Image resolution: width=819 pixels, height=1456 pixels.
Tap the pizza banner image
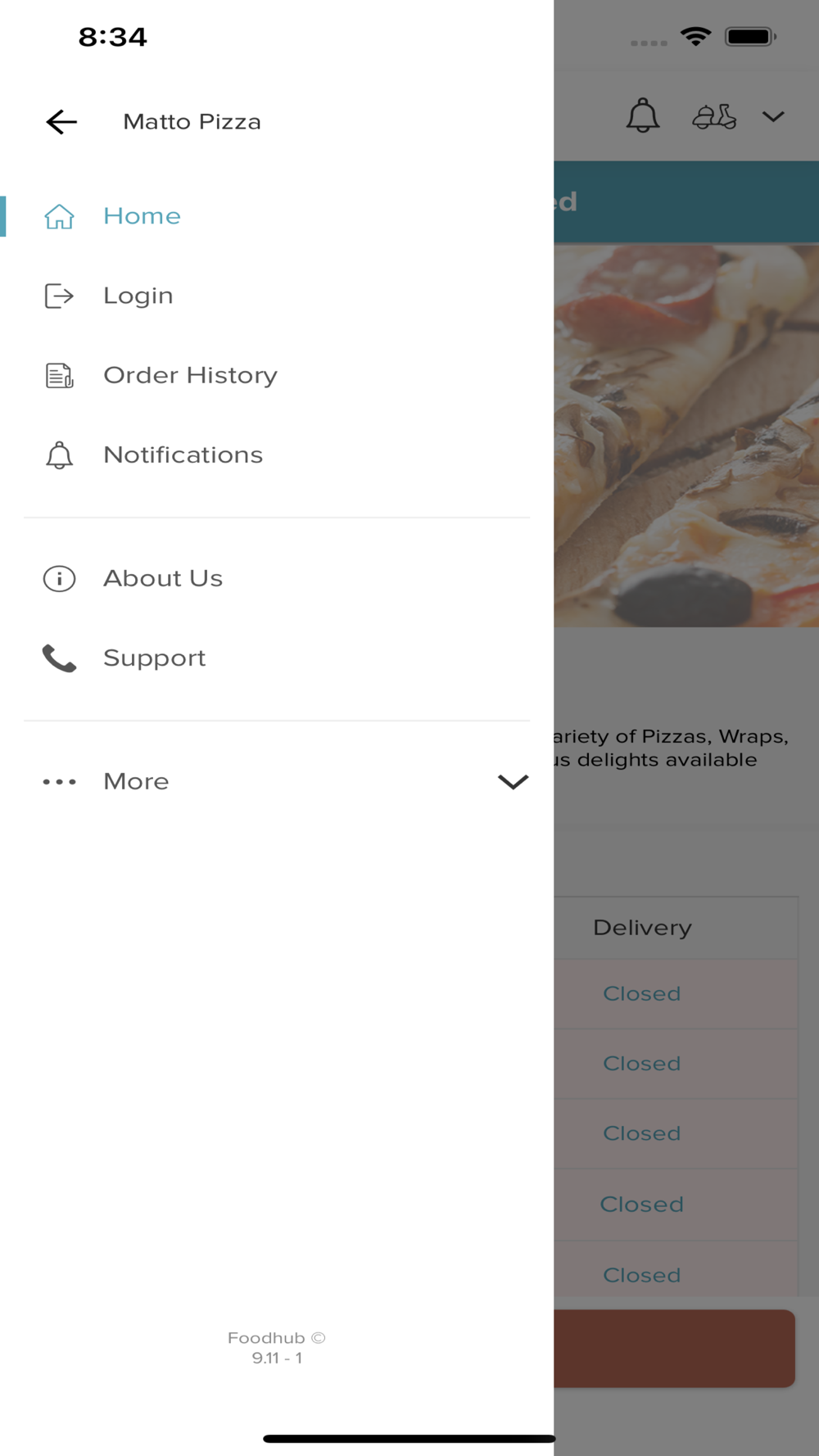click(x=686, y=436)
